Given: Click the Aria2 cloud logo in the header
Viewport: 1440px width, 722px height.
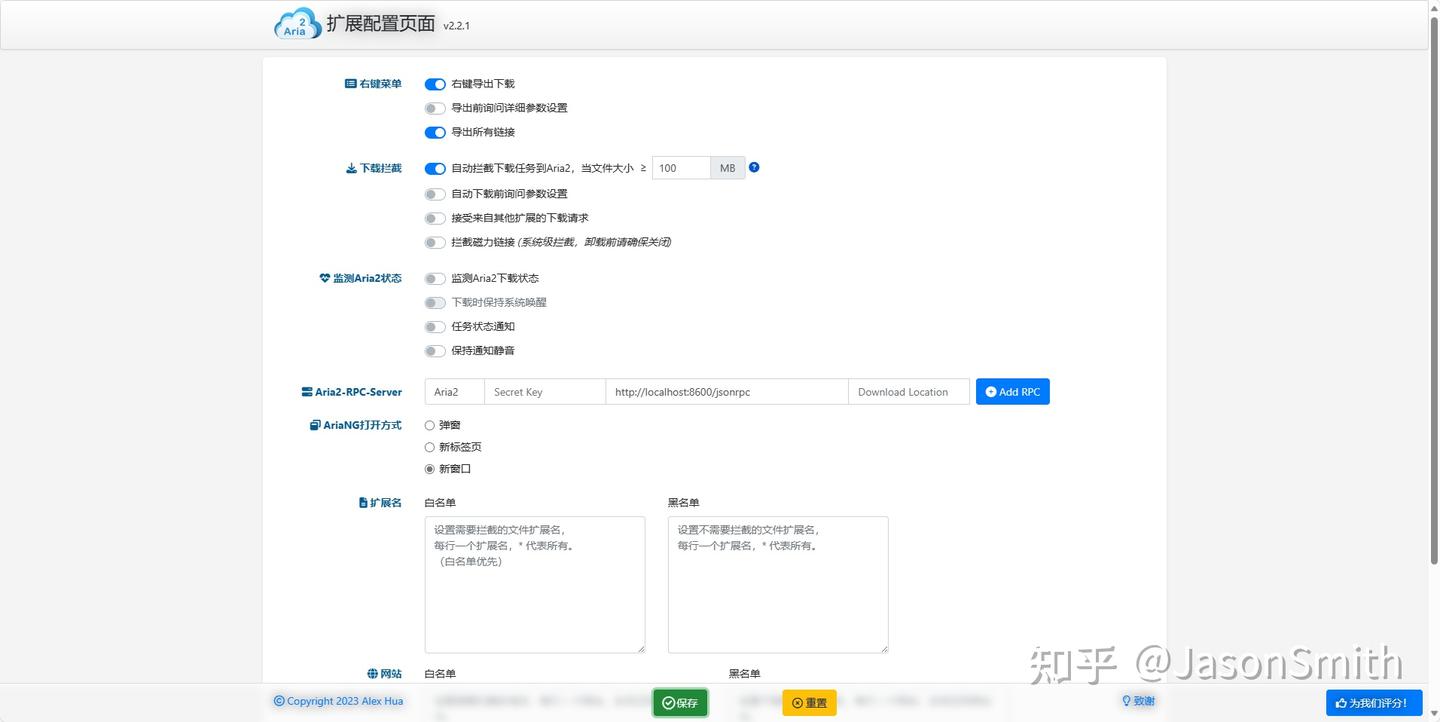Looking at the screenshot, I should pyautogui.click(x=297, y=23).
